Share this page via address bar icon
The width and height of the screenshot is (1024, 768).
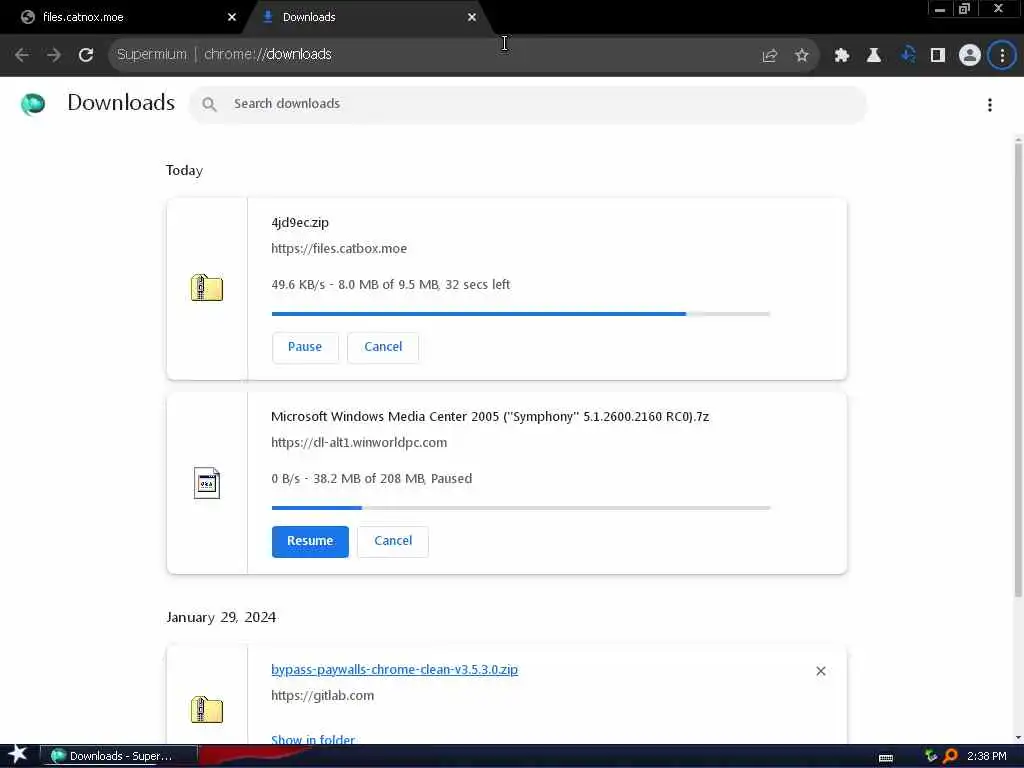click(770, 56)
